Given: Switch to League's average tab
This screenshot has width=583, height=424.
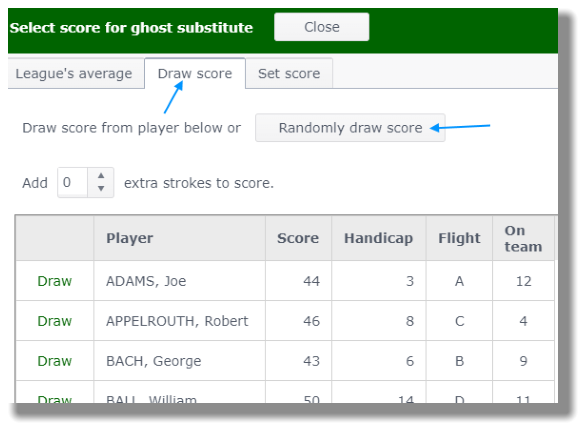Looking at the screenshot, I should (74, 74).
